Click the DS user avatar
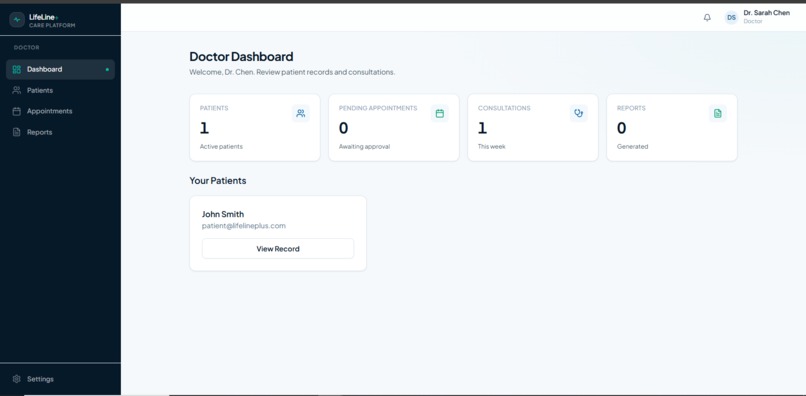The height and width of the screenshot is (396, 806). click(x=731, y=17)
